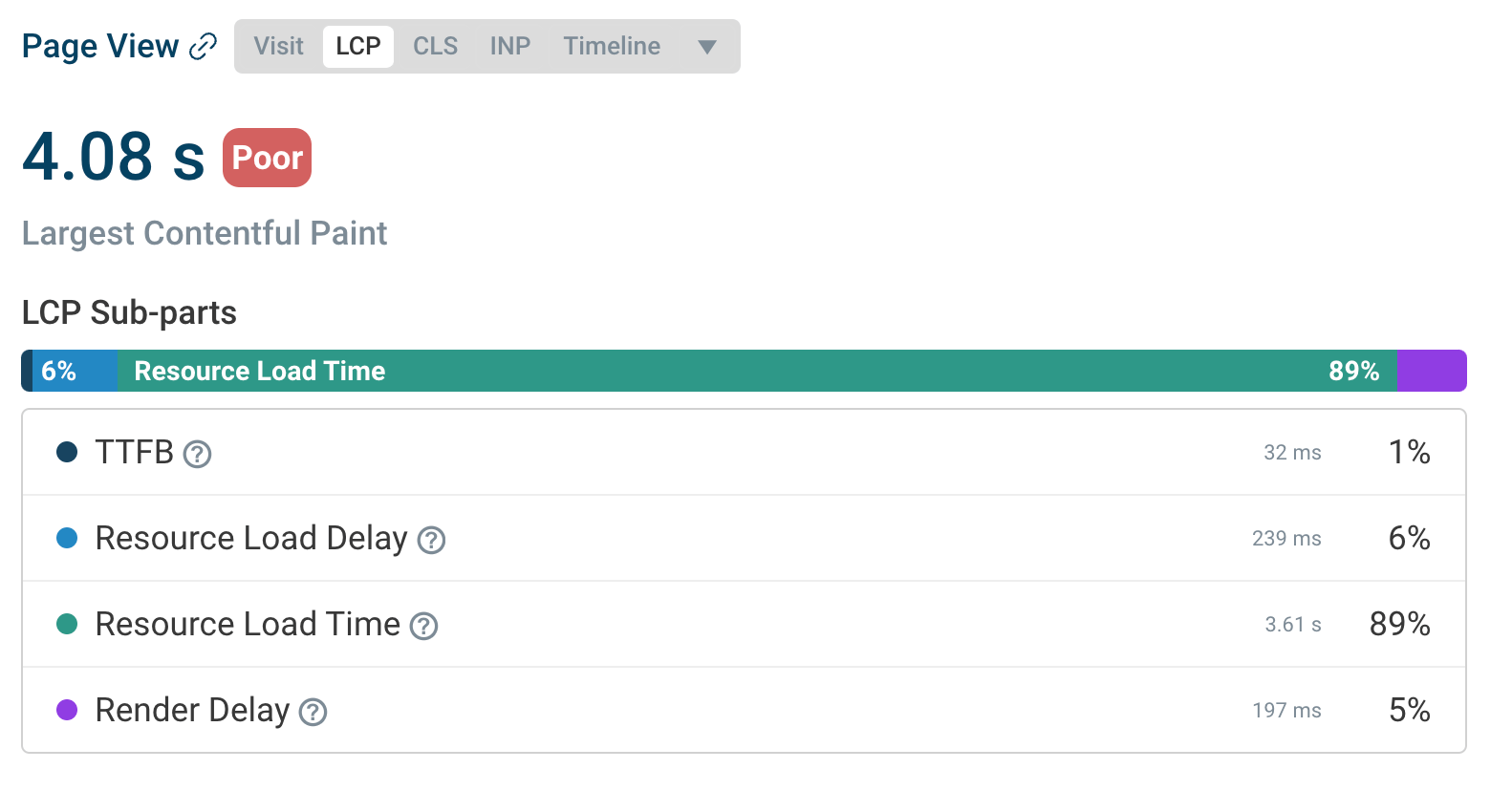The height and width of the screenshot is (791, 1512).
Task: Click the 3.61 s Resource Load Time value
Action: tap(1293, 625)
